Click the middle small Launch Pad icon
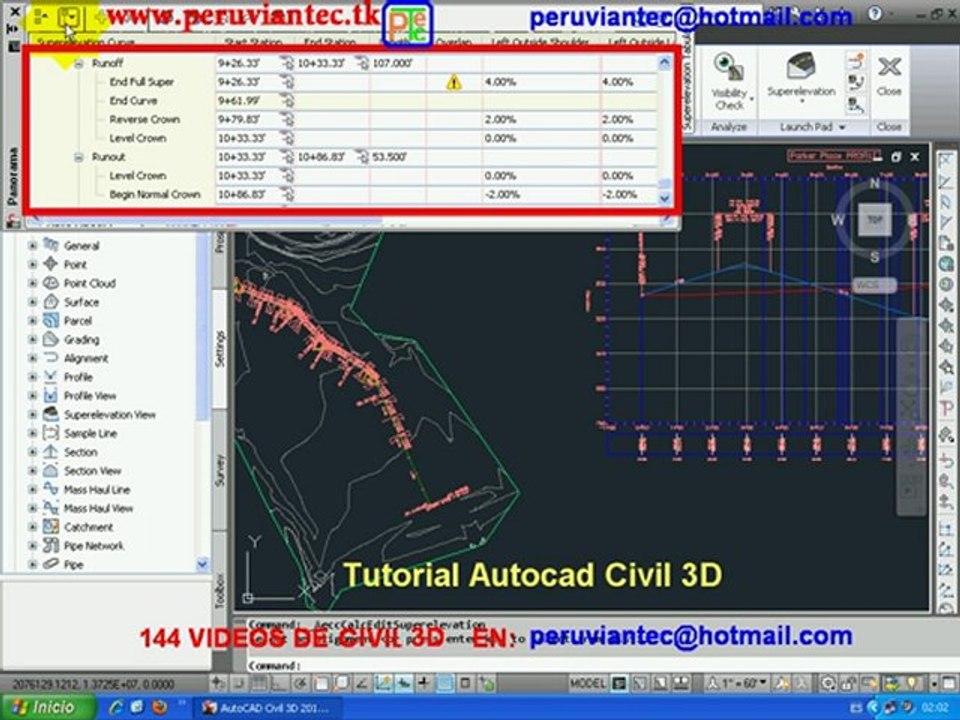960x720 pixels. click(855, 83)
